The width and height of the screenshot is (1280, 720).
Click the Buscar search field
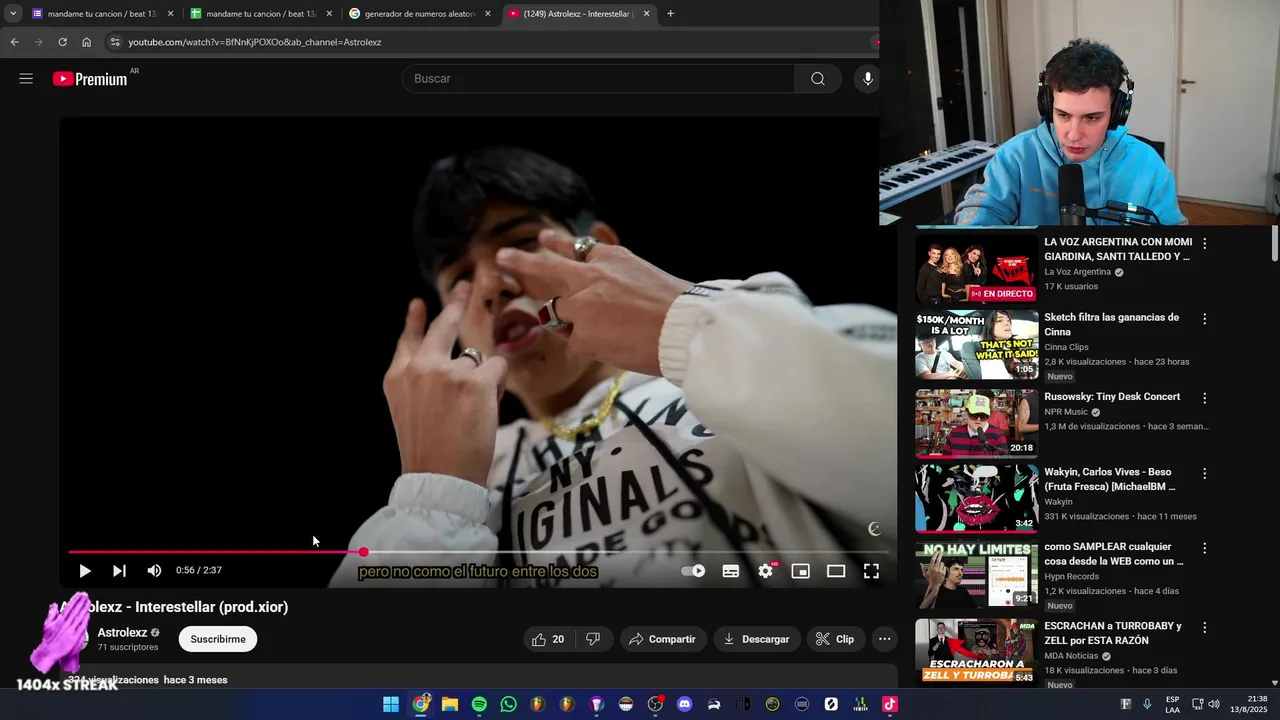[x=598, y=78]
